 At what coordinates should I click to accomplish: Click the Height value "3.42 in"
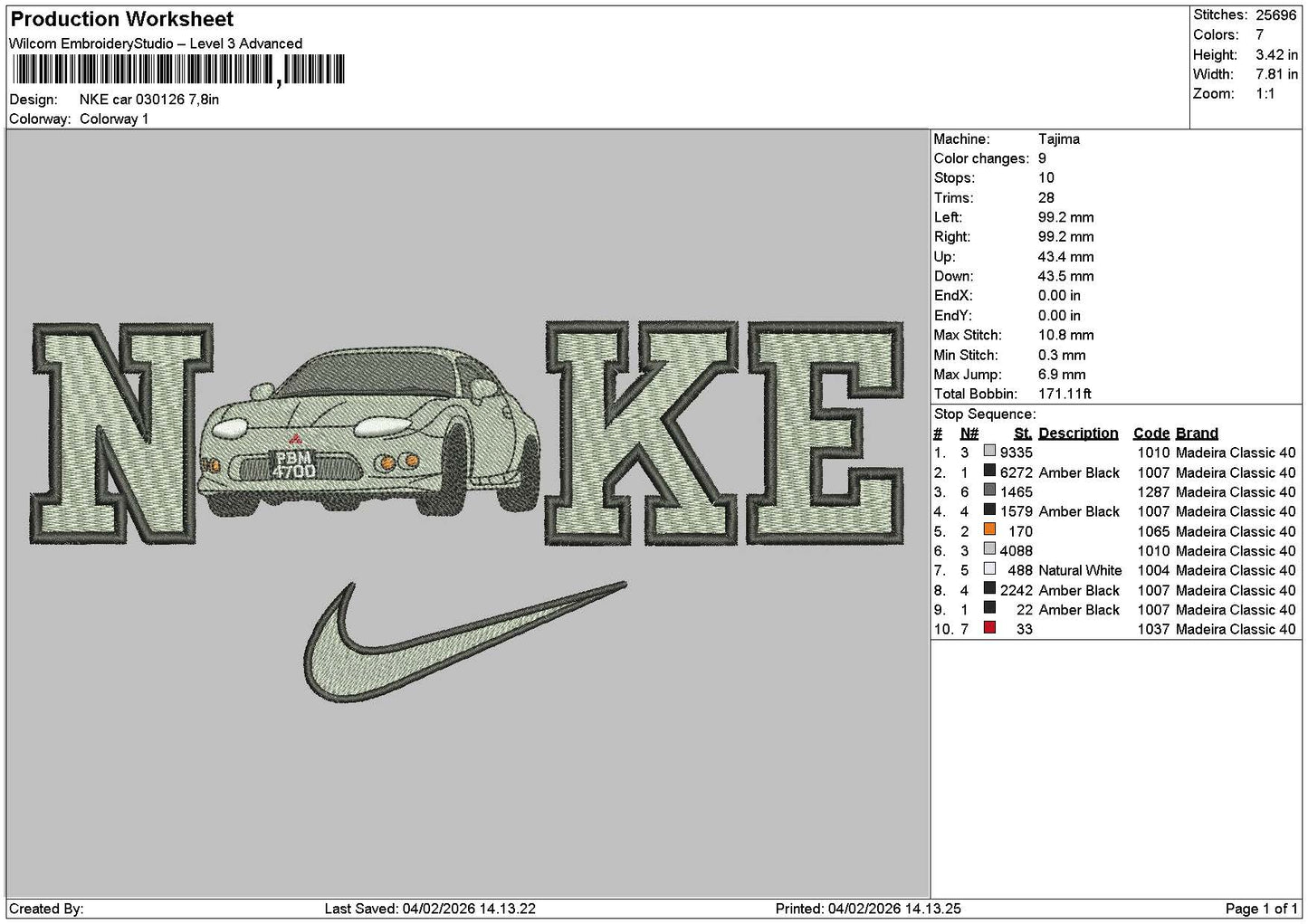click(x=1276, y=55)
